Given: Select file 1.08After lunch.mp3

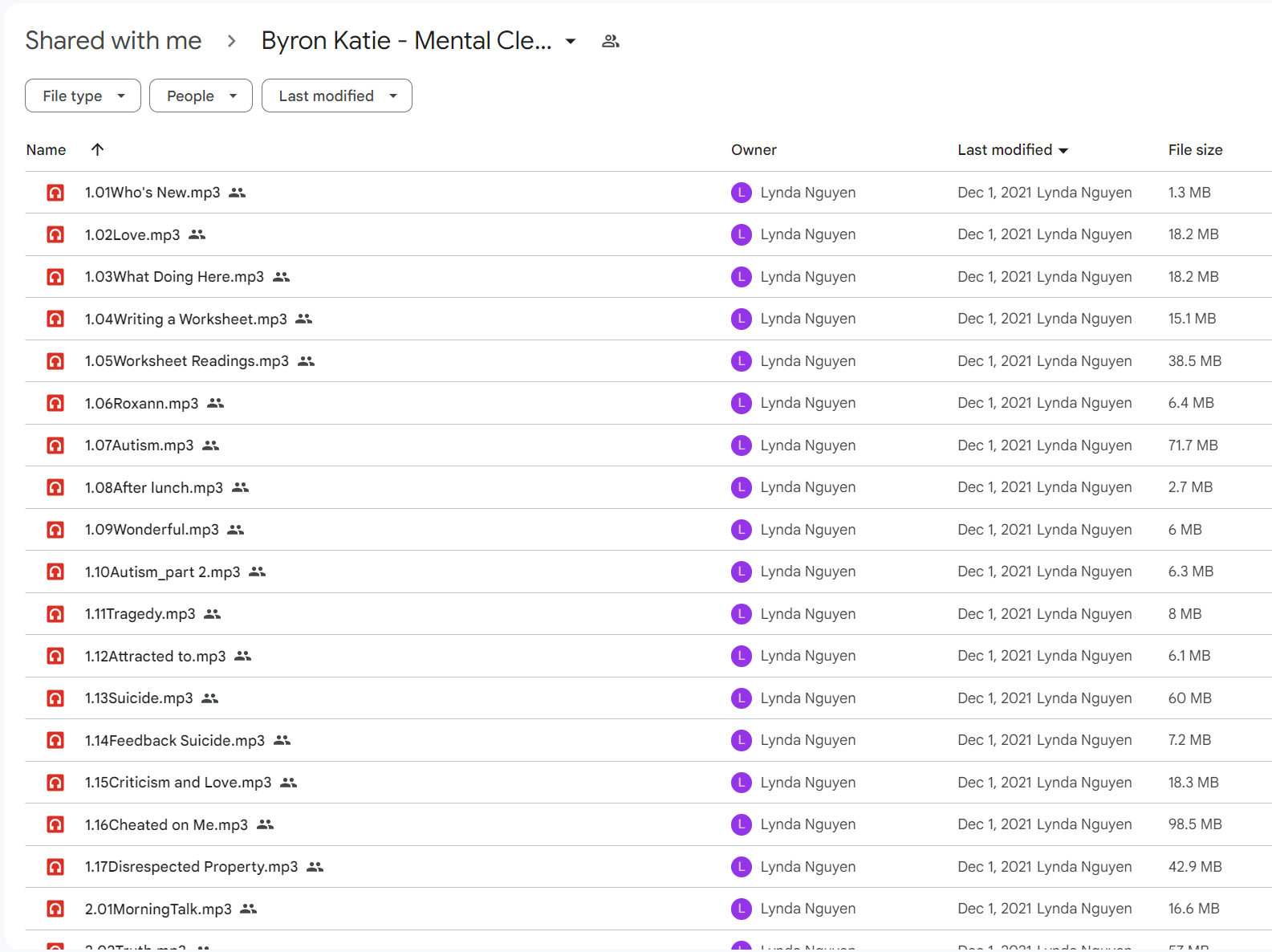Looking at the screenshot, I should click(154, 487).
